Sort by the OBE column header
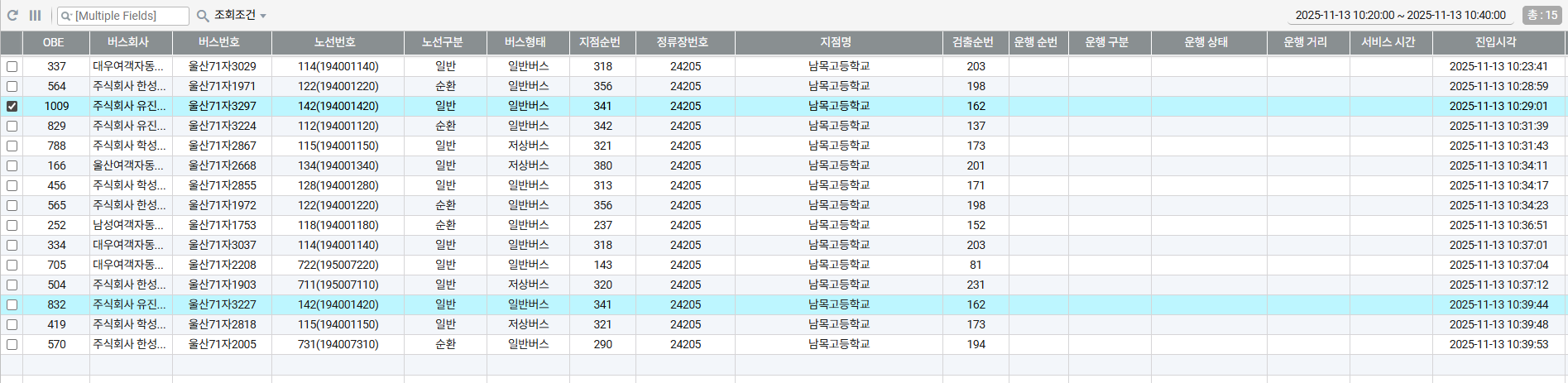 [x=54, y=42]
